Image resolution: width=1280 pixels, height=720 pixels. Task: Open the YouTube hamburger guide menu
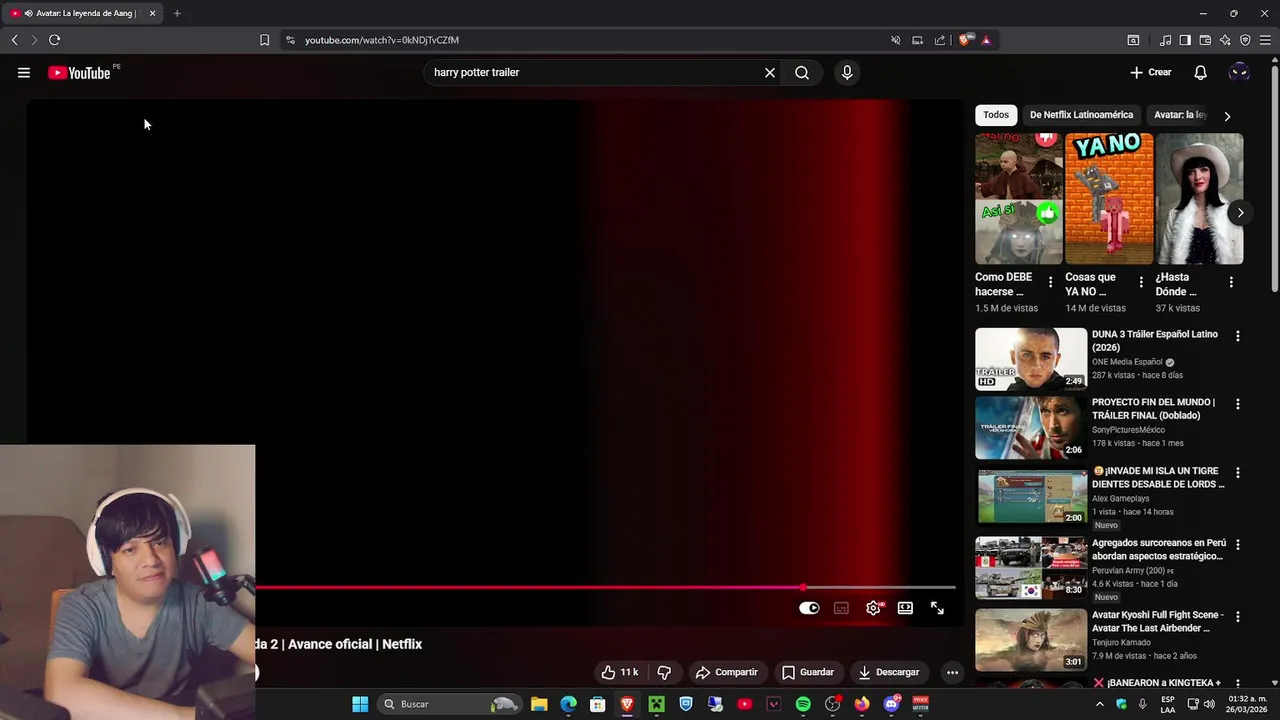point(24,72)
